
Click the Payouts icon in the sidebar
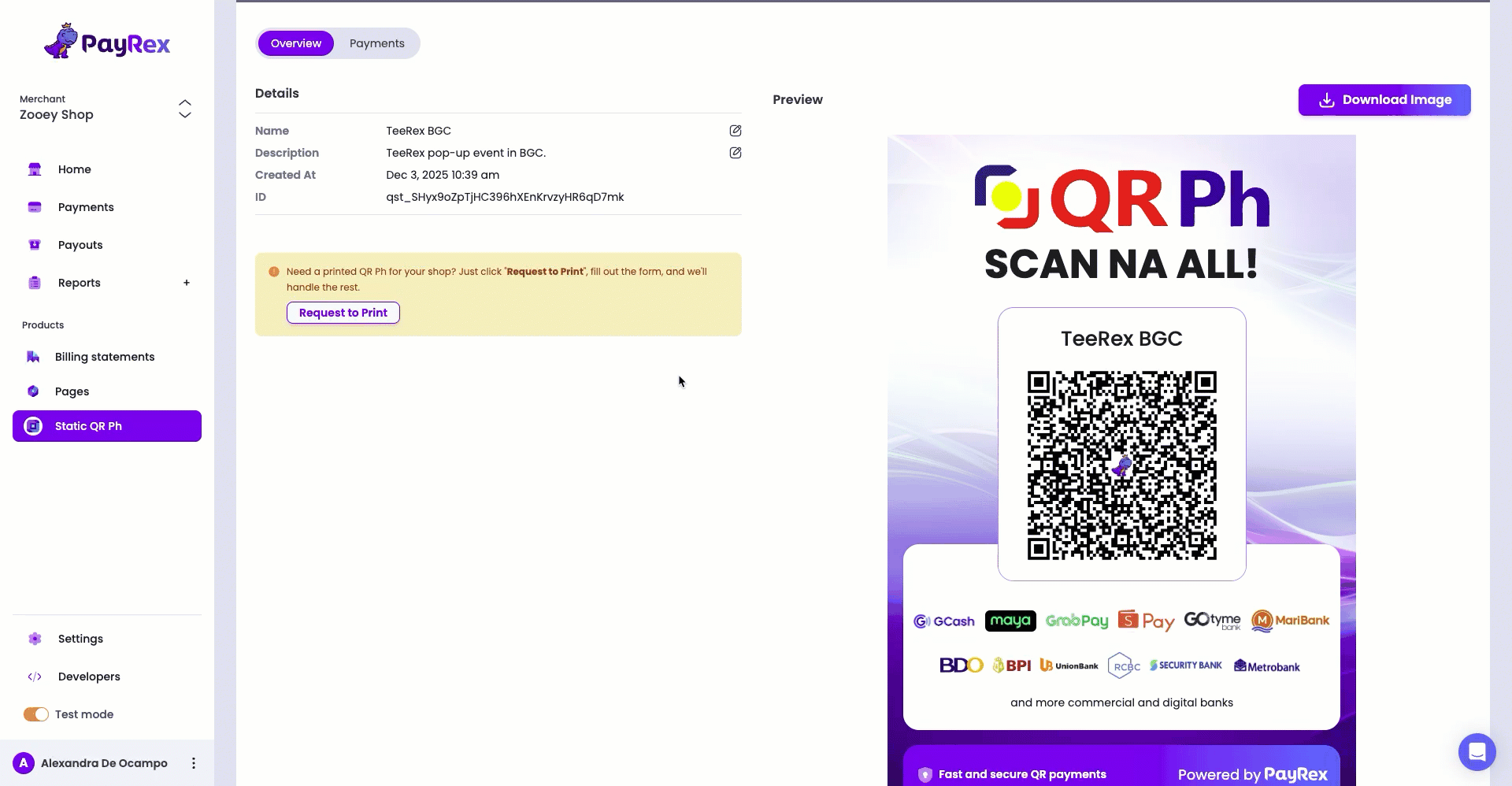pyautogui.click(x=35, y=244)
